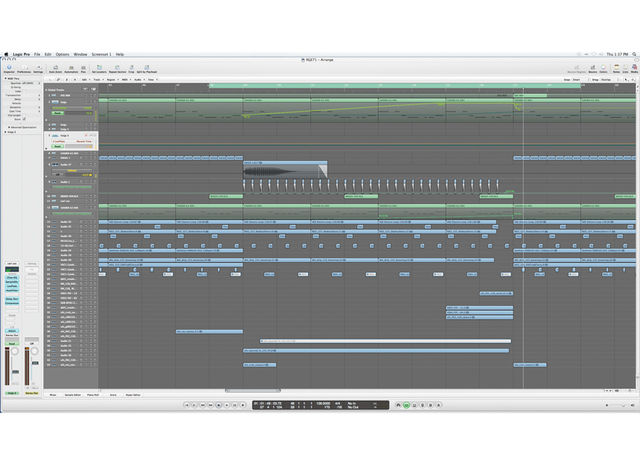This screenshot has height=475, width=640.
Task: Click the Off automation button on Stereo Out strip
Action: click(31, 344)
